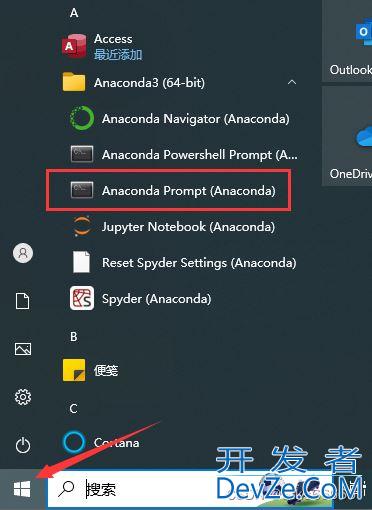Select Reset Spyder Settings (Anaconda)

183,263
